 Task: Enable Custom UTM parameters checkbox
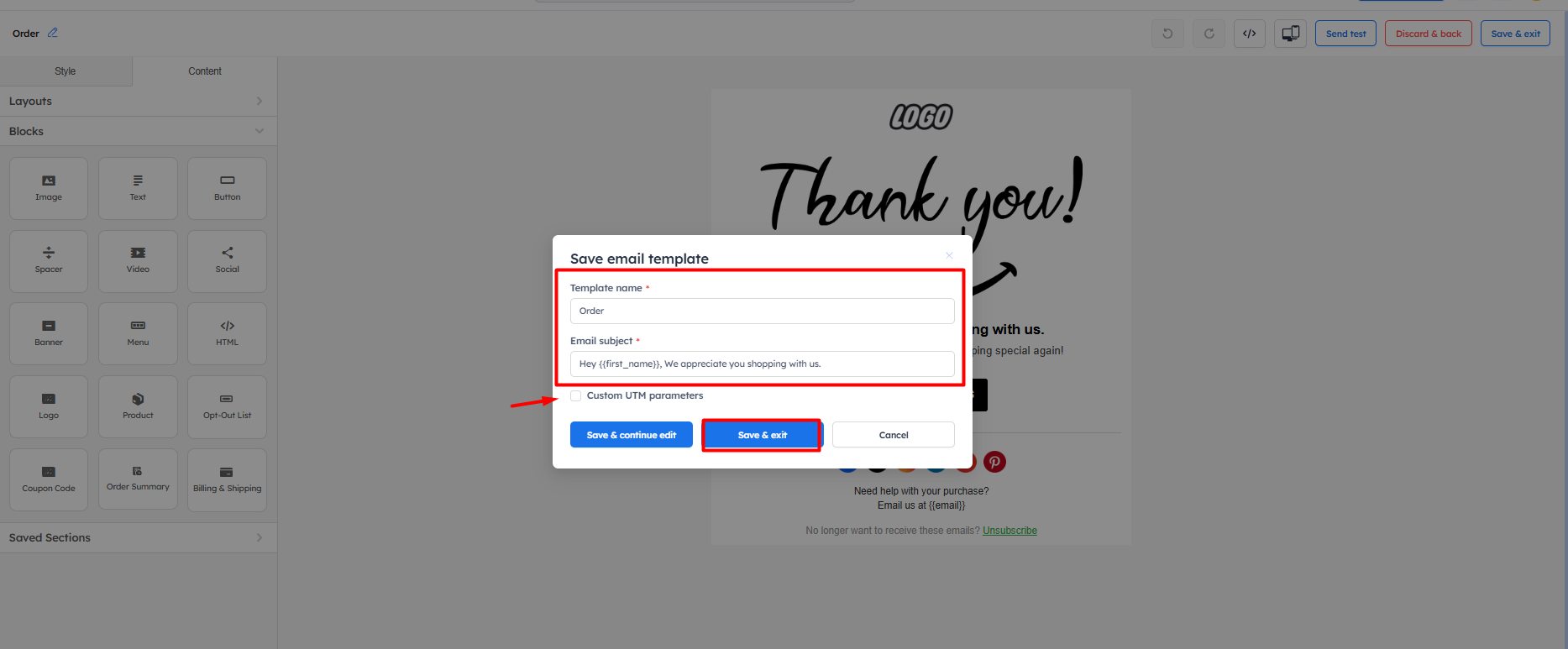(576, 395)
